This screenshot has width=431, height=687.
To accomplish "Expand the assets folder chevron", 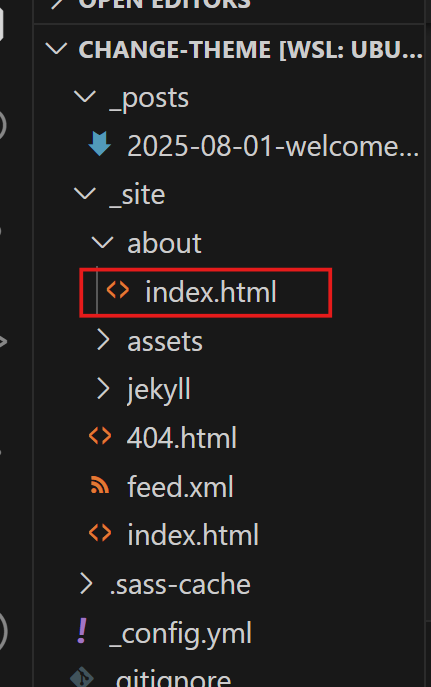I will [x=103, y=340].
